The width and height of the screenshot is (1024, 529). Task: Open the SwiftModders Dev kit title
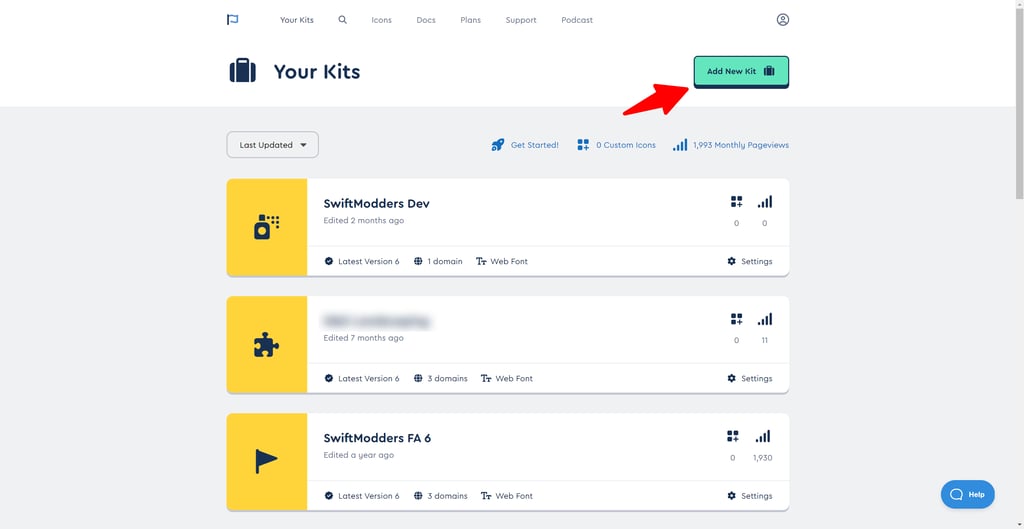point(377,203)
